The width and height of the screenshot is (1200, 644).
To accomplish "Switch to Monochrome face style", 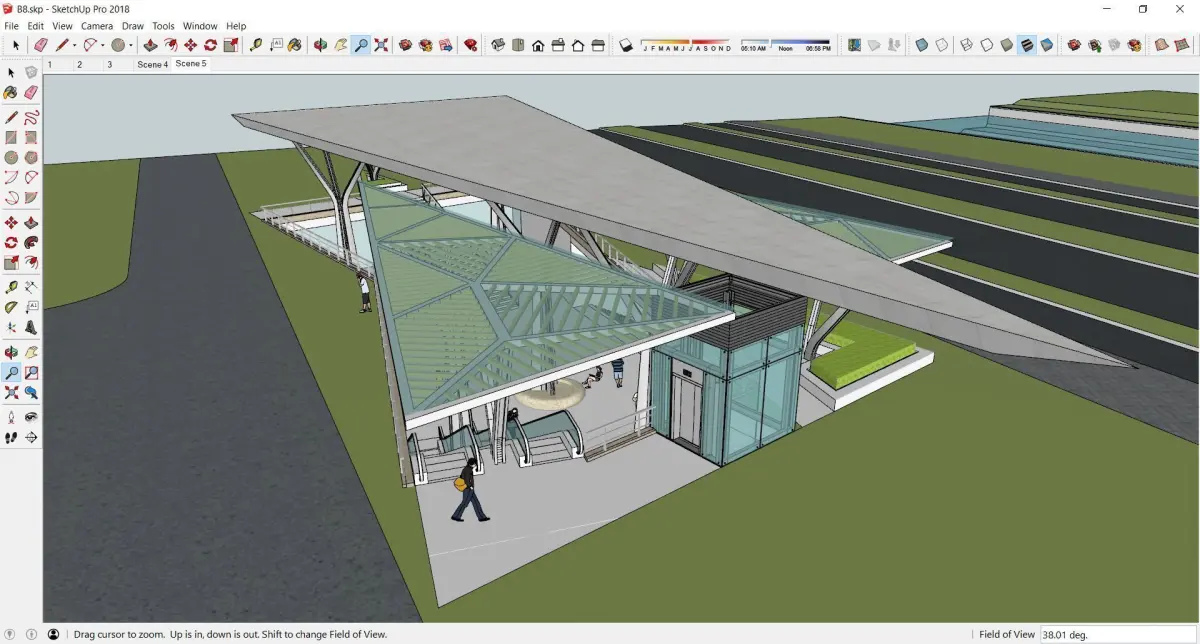I will click(1046, 45).
